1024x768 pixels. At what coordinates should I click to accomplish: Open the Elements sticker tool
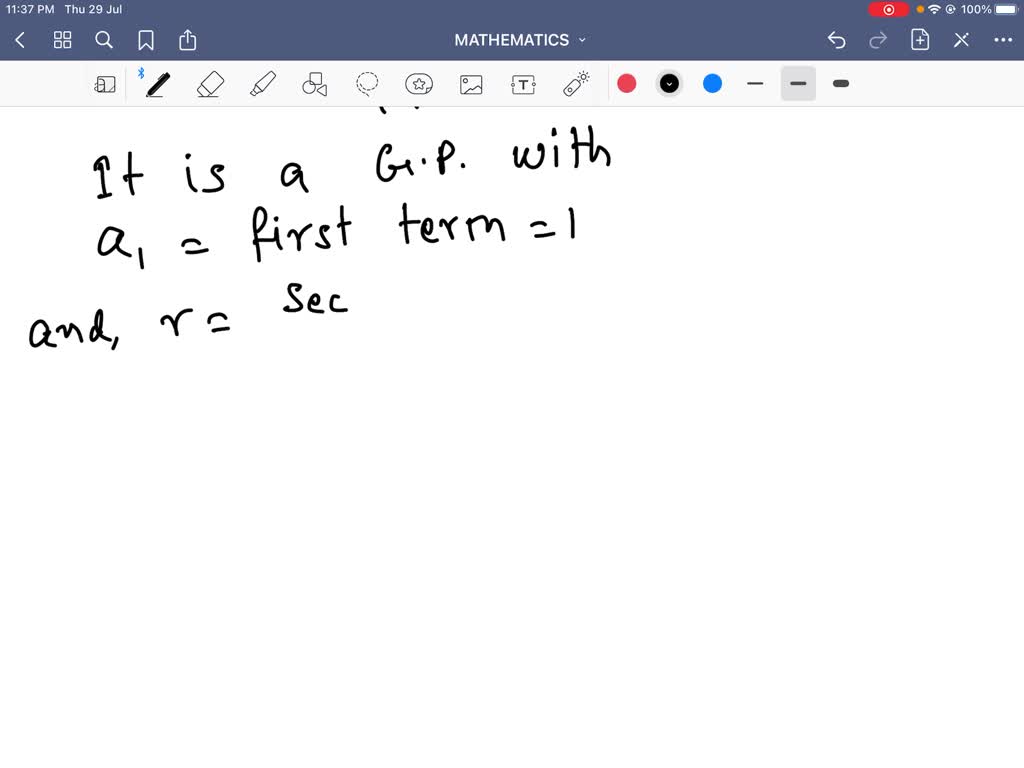point(419,84)
